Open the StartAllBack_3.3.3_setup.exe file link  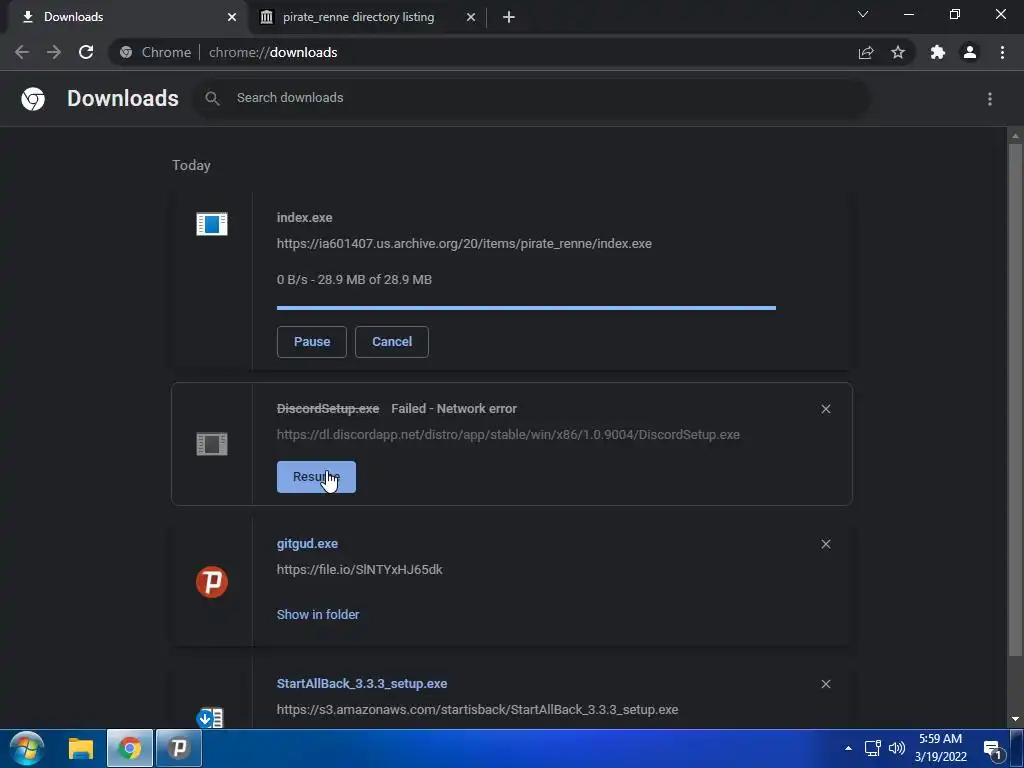362,683
